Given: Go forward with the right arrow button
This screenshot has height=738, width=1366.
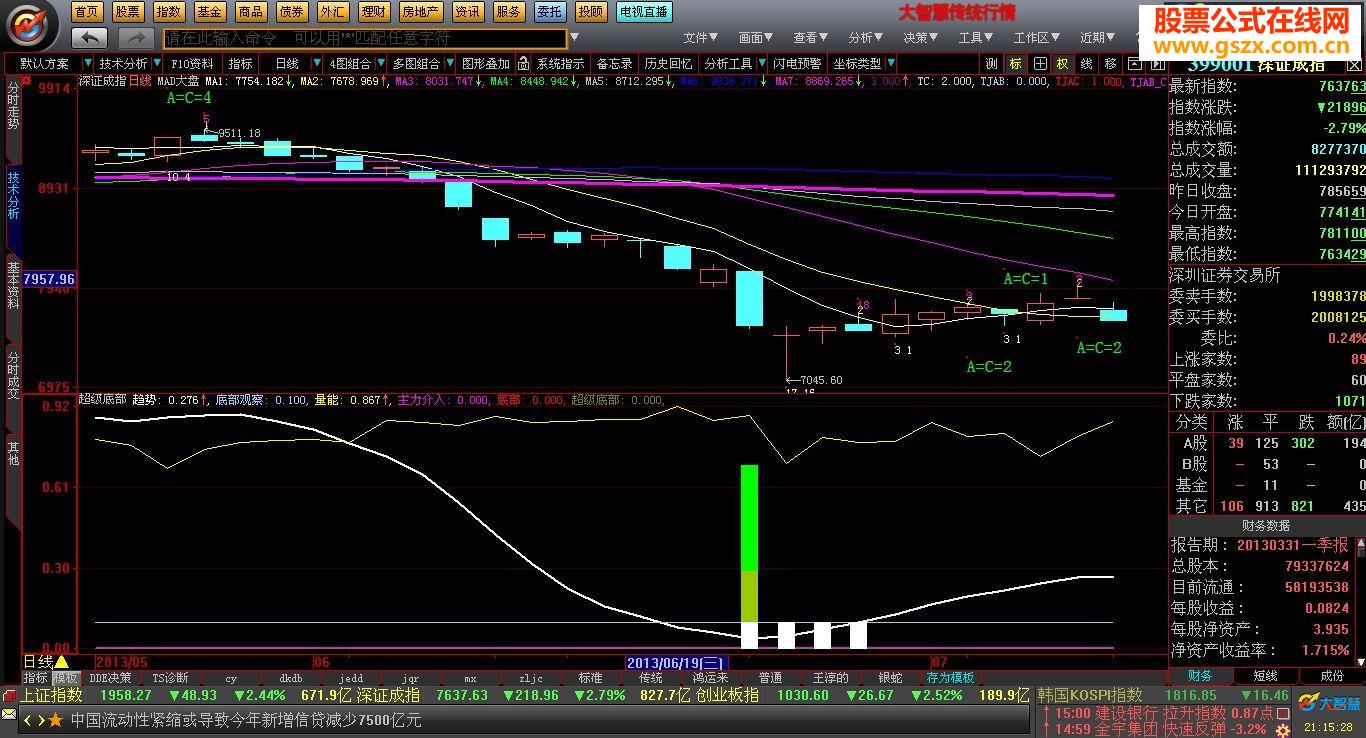Looking at the screenshot, I should 136,38.
